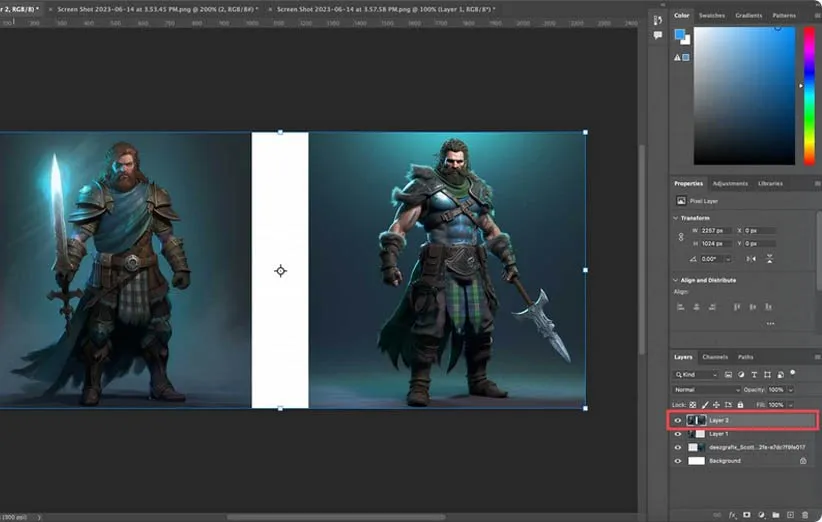Switch to the Channels tab

715,357
